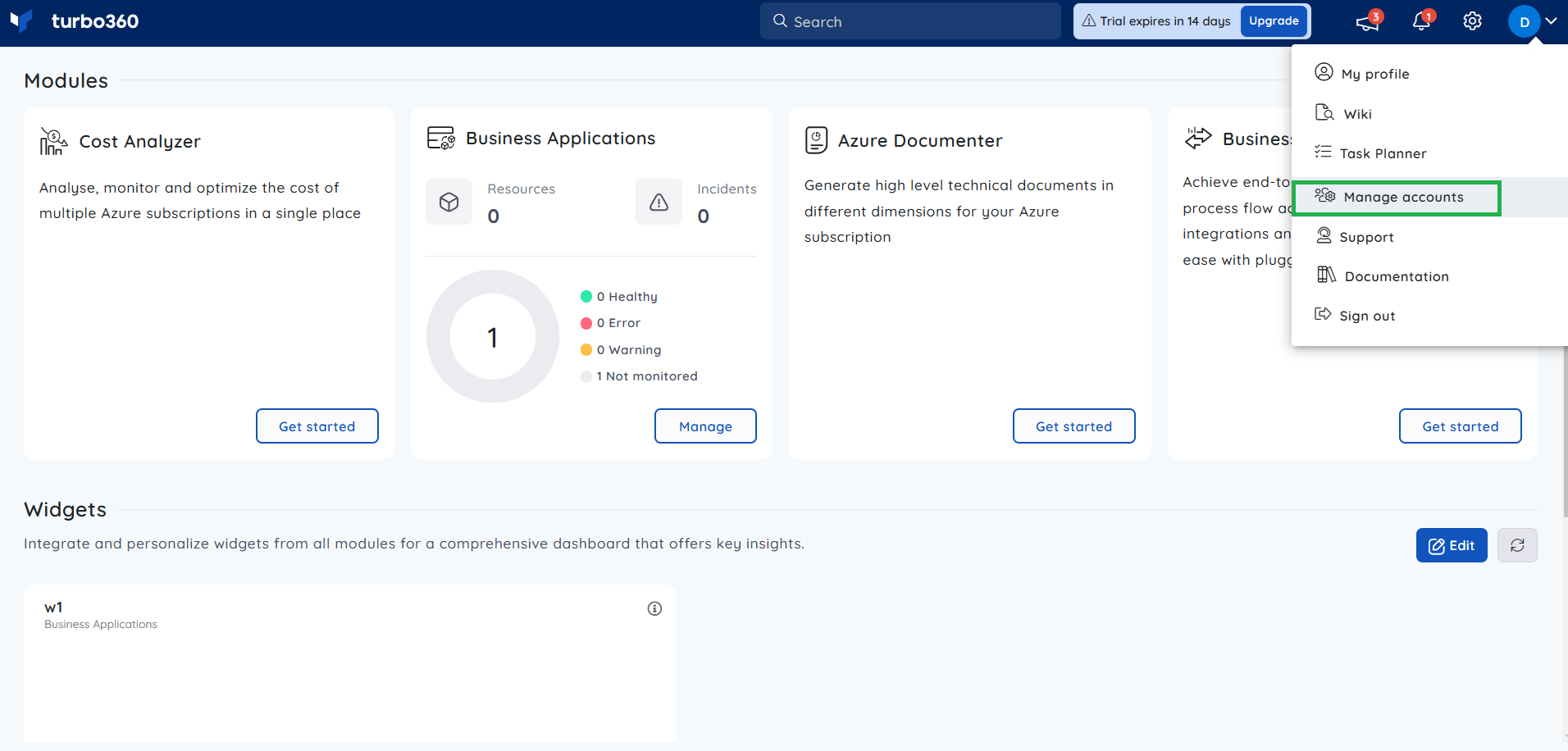The height and width of the screenshot is (751, 1568).
Task: Open Wiki from the profile menu
Action: (1429, 114)
